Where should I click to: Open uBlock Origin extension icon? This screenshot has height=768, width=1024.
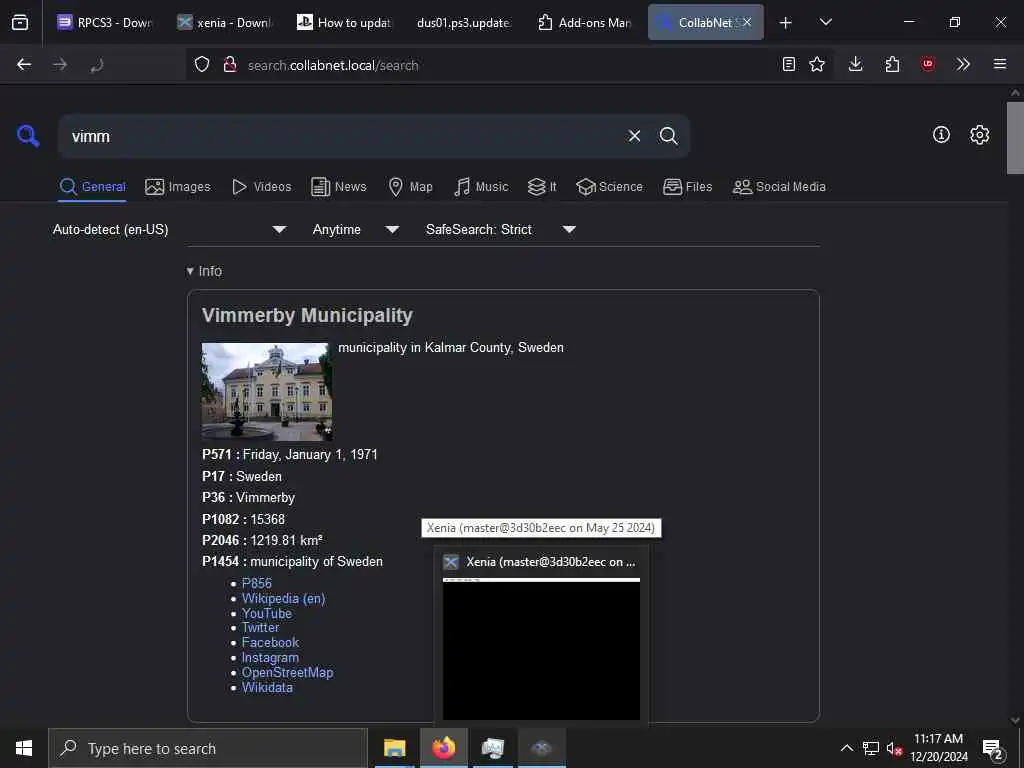pyautogui.click(x=928, y=64)
